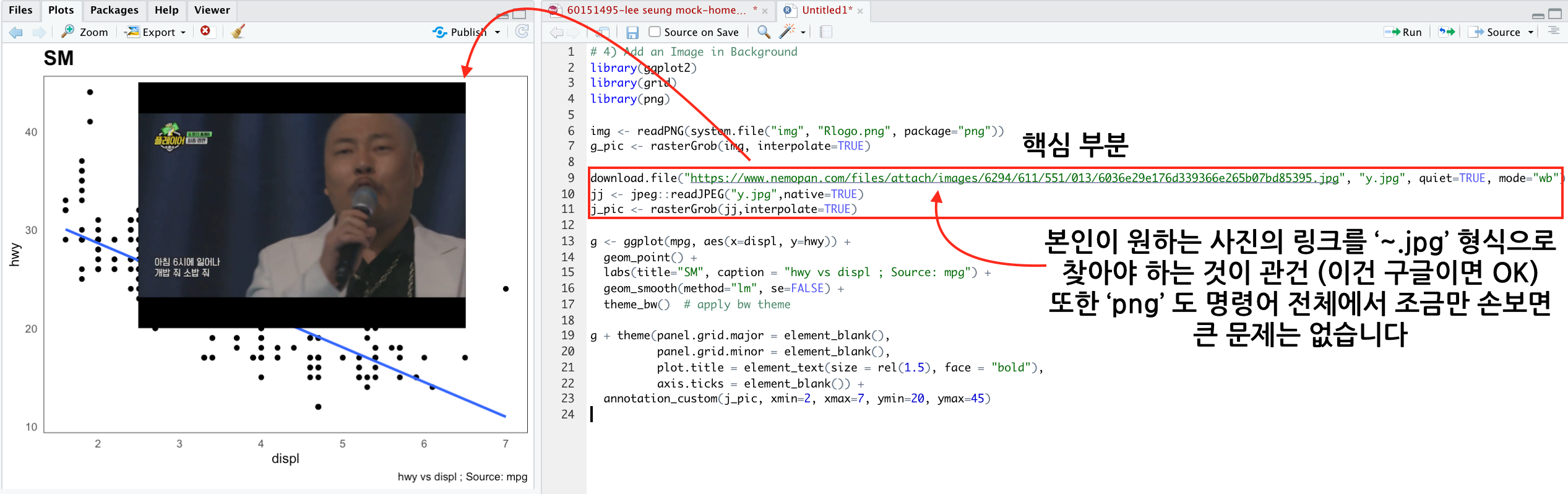The image size is (1568, 494).
Task: Click the annotation_custom line of code
Action: [x=797, y=399]
